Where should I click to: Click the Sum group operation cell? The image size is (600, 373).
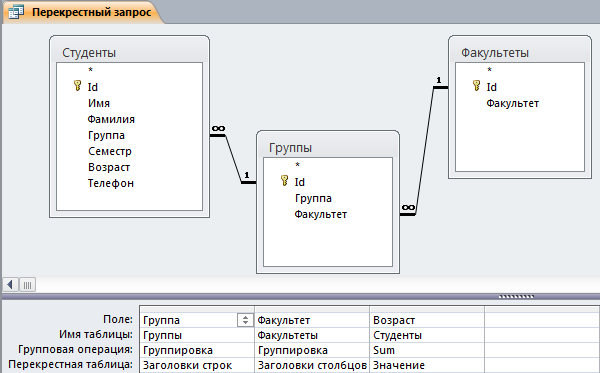click(x=427, y=350)
